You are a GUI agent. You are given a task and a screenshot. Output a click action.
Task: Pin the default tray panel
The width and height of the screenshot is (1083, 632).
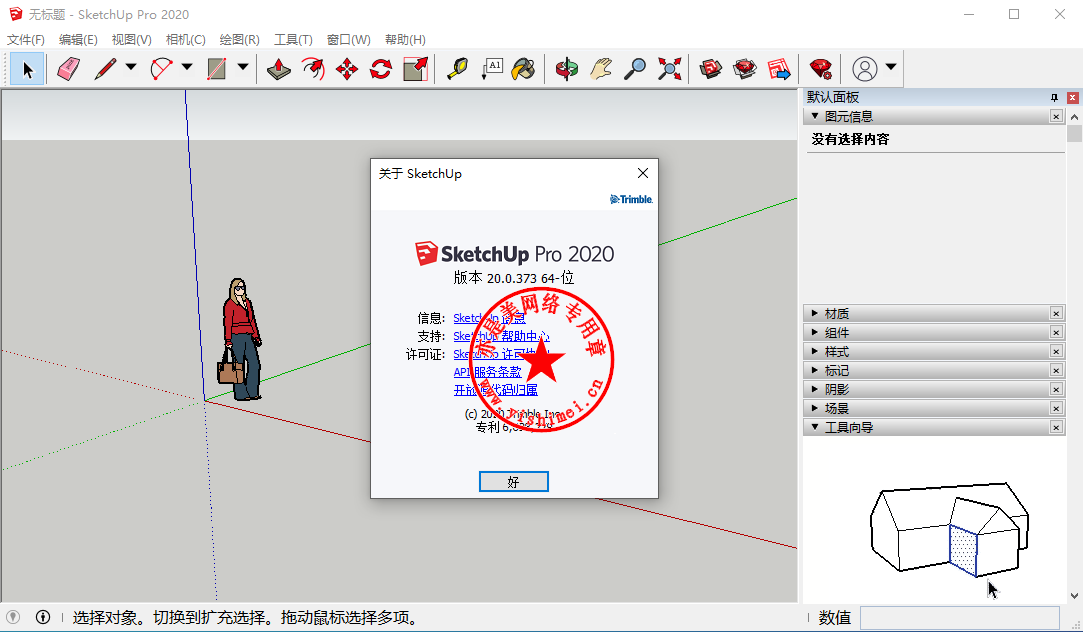coord(1054,98)
